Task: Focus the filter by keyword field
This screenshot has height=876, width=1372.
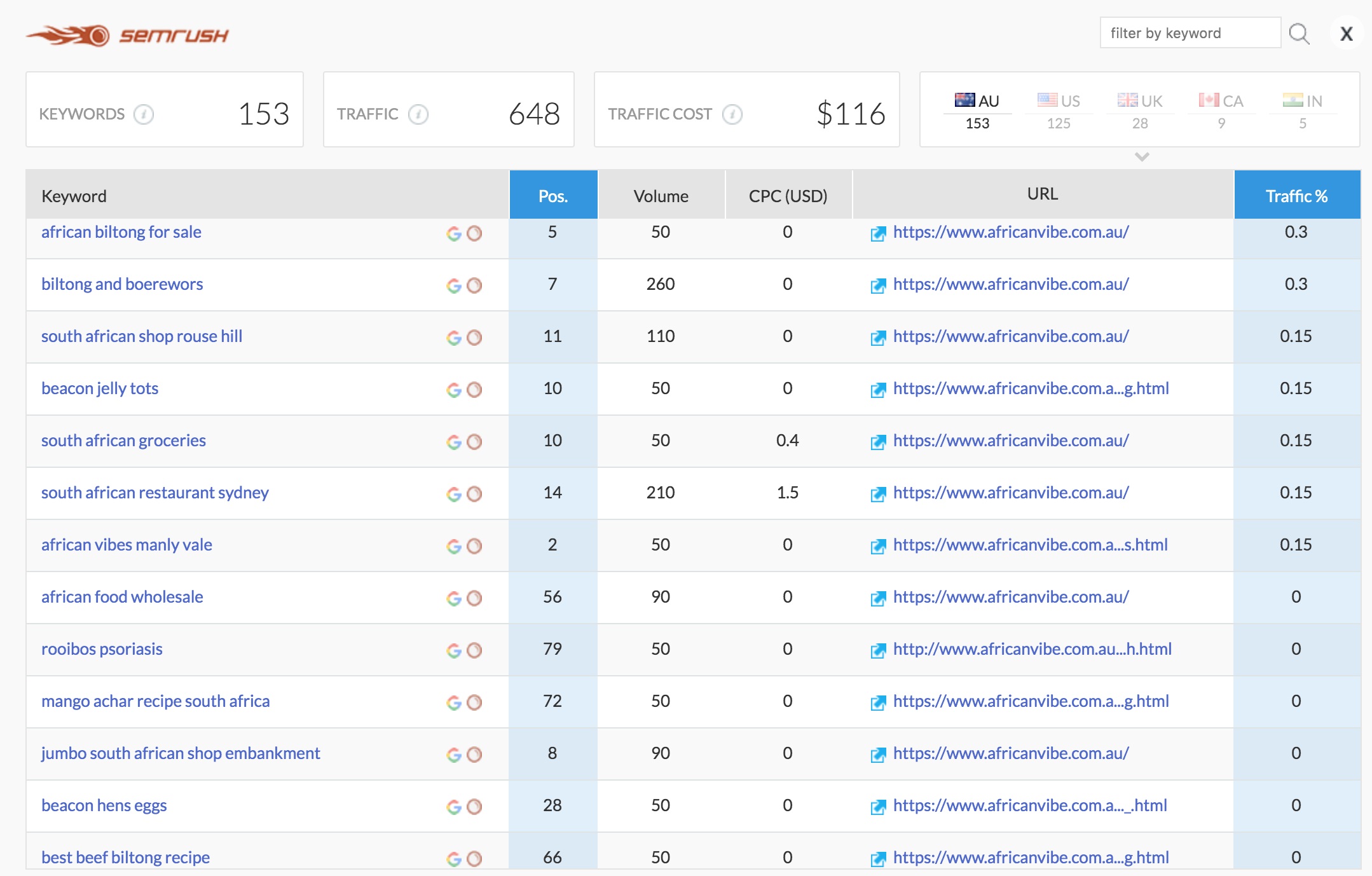Action: 1190,33
